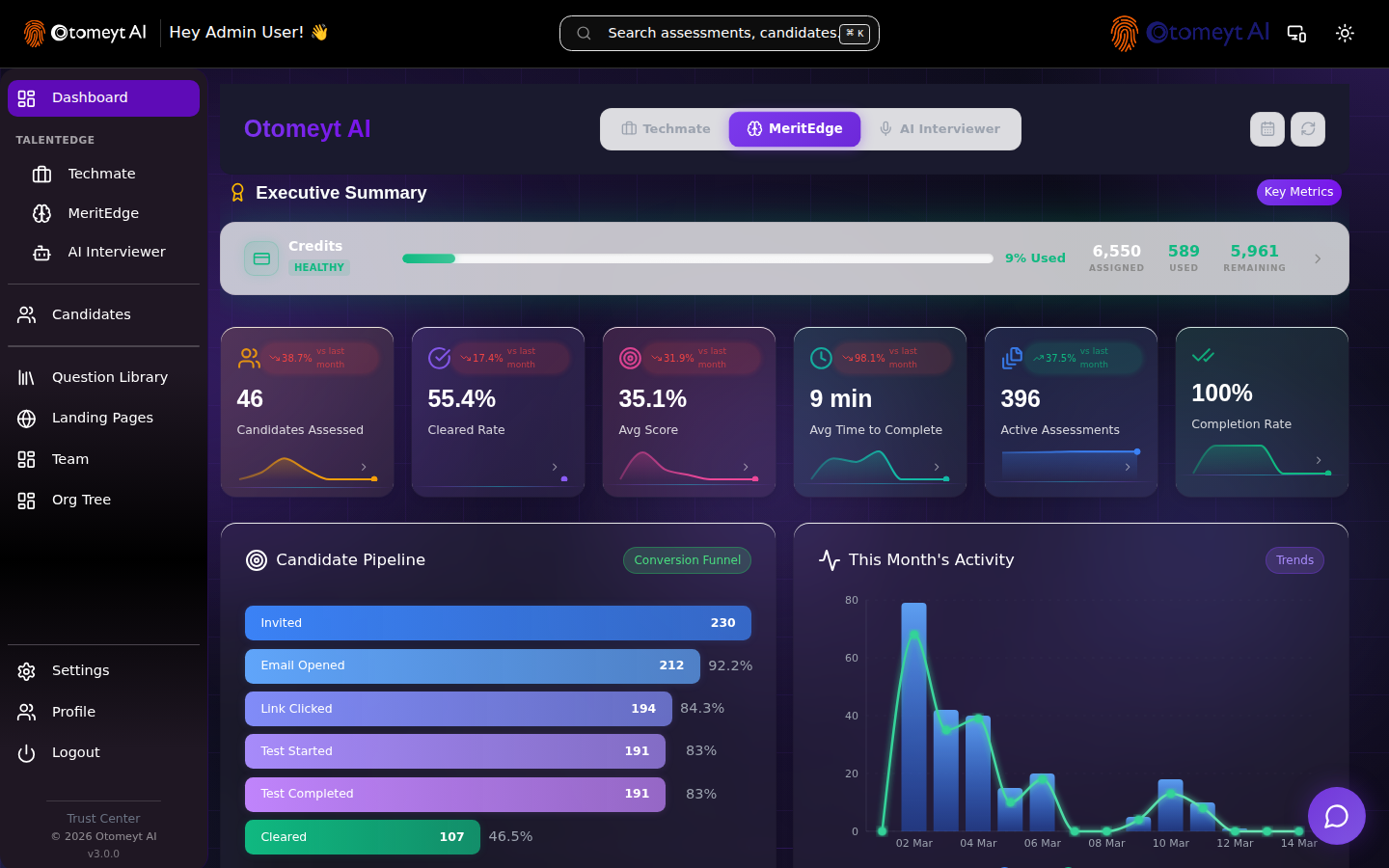Click the Active Assessments copy icon

(x=1013, y=358)
